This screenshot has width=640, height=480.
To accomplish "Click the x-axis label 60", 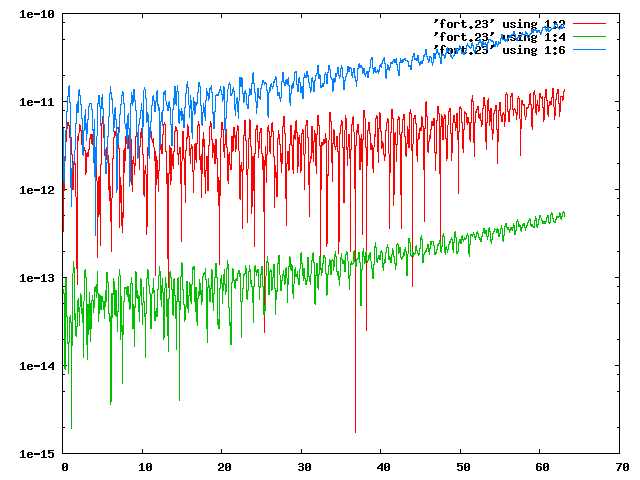I will coord(542,467).
